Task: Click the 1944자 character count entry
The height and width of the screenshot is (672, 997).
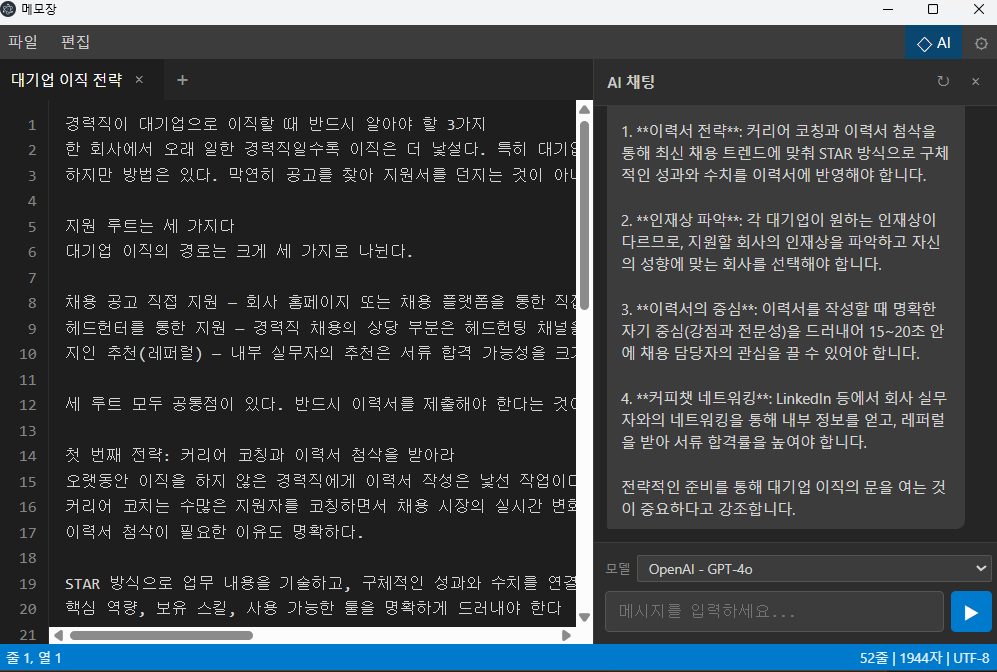Action: pyautogui.click(x=920, y=658)
